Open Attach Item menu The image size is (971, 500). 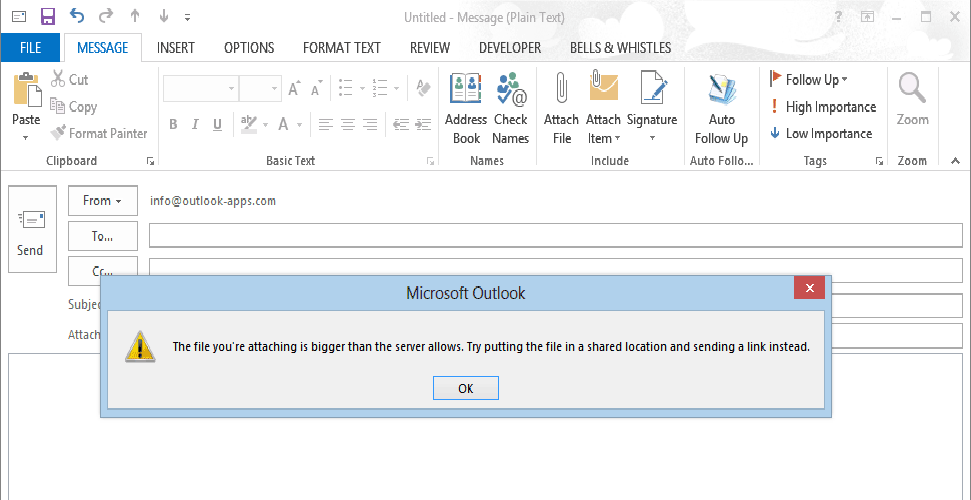(603, 108)
